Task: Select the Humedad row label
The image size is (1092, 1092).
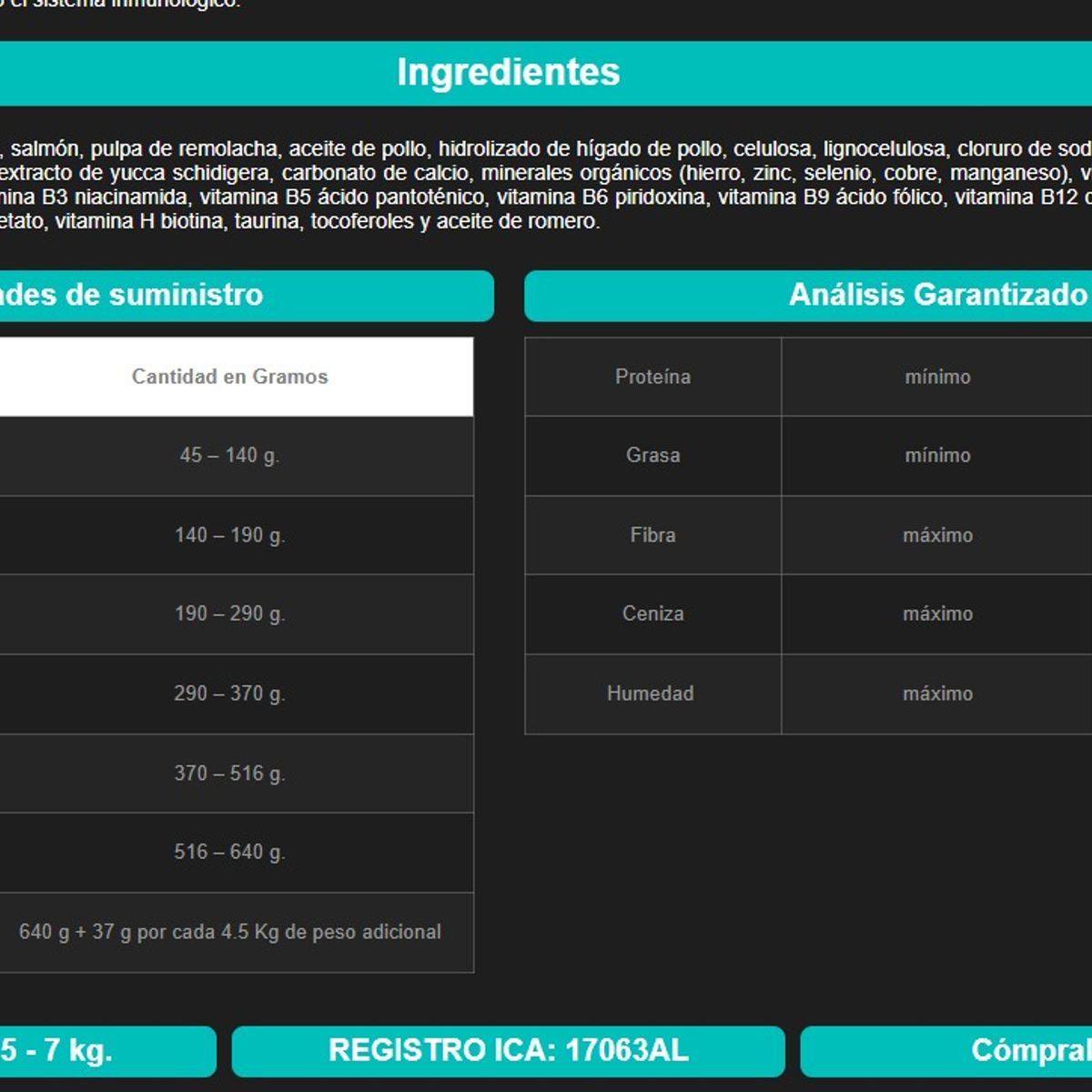Action: coord(650,693)
